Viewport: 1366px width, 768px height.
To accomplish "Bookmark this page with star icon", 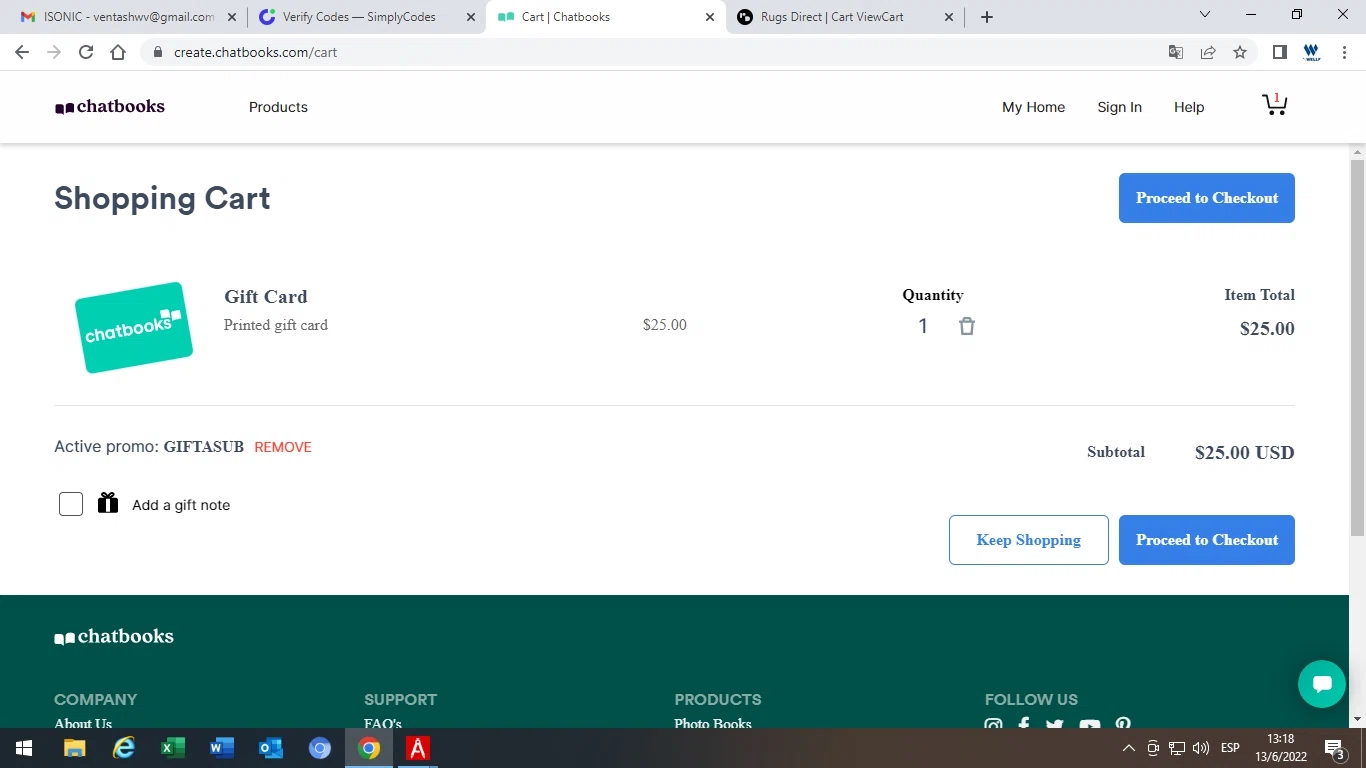I will click(x=1240, y=52).
